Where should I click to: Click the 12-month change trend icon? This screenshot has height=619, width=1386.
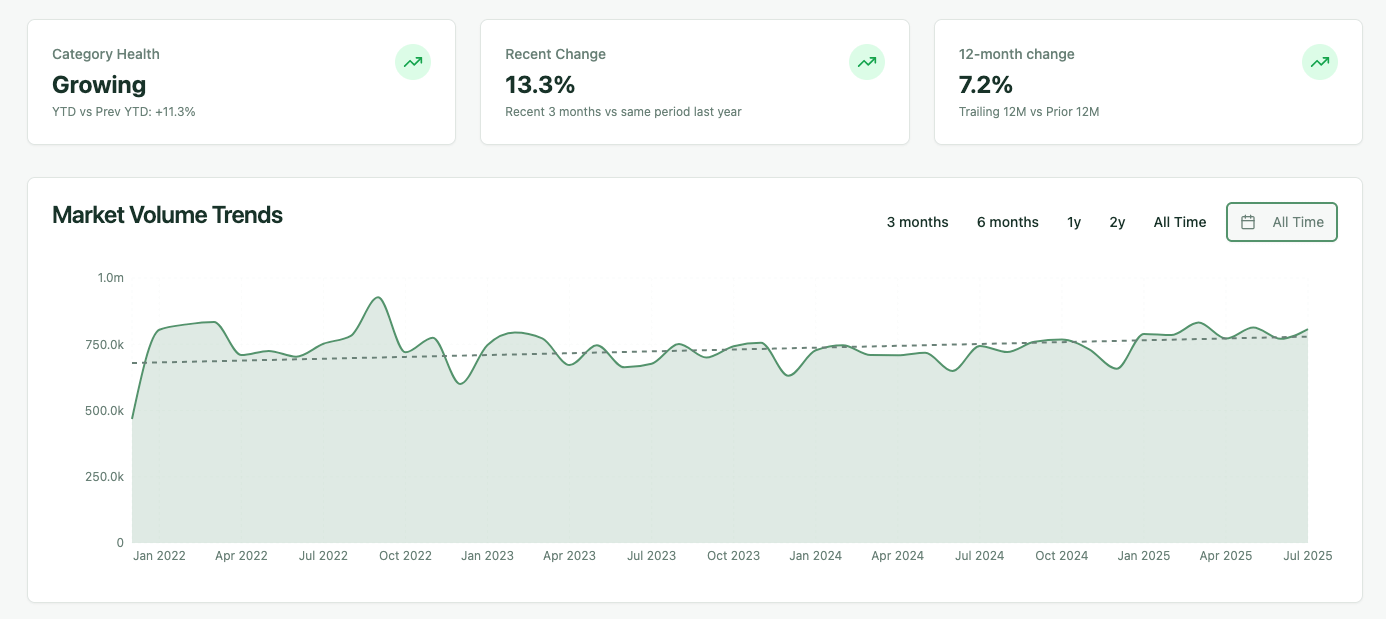[x=1320, y=62]
